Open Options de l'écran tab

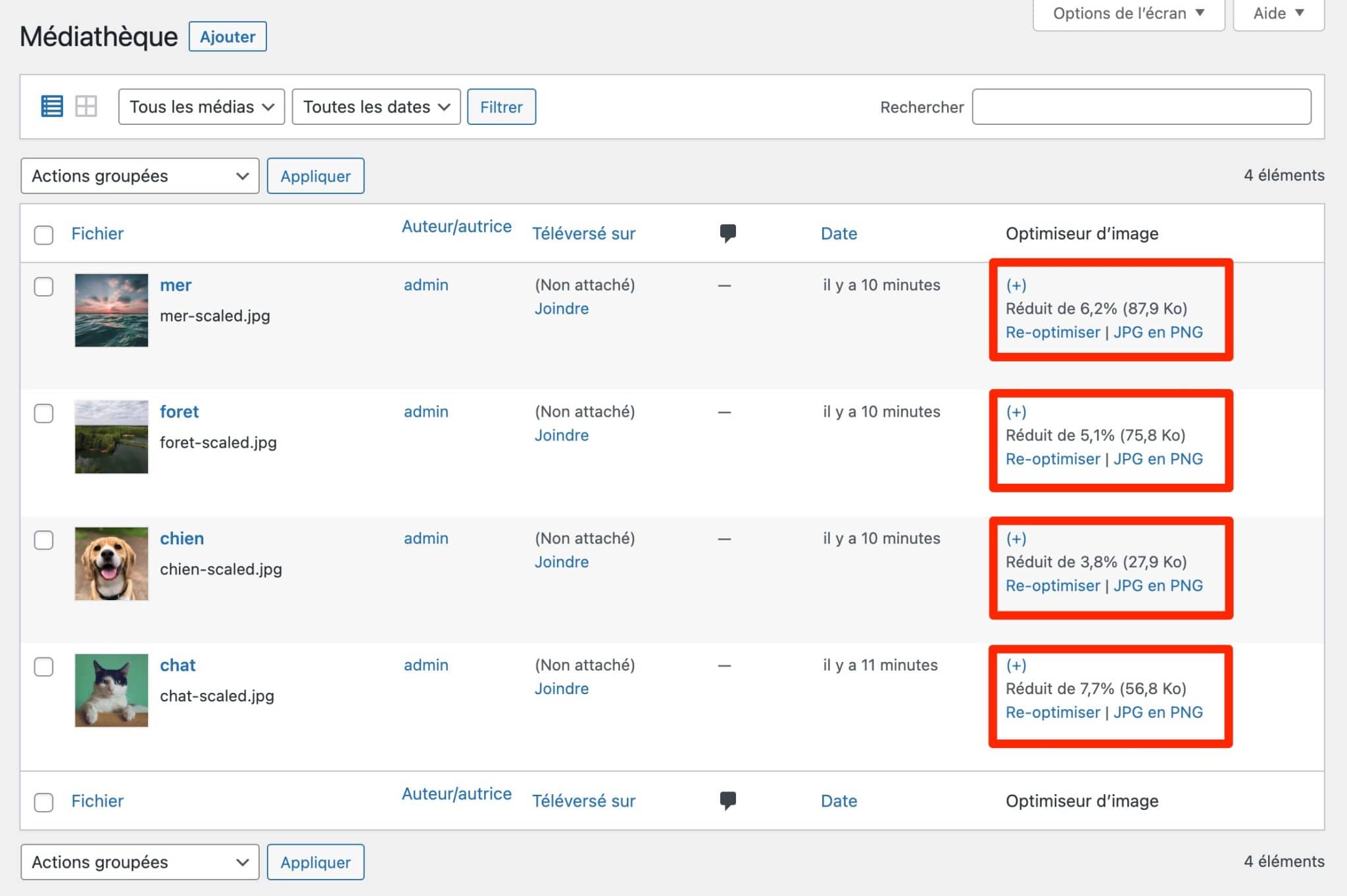pos(1128,13)
